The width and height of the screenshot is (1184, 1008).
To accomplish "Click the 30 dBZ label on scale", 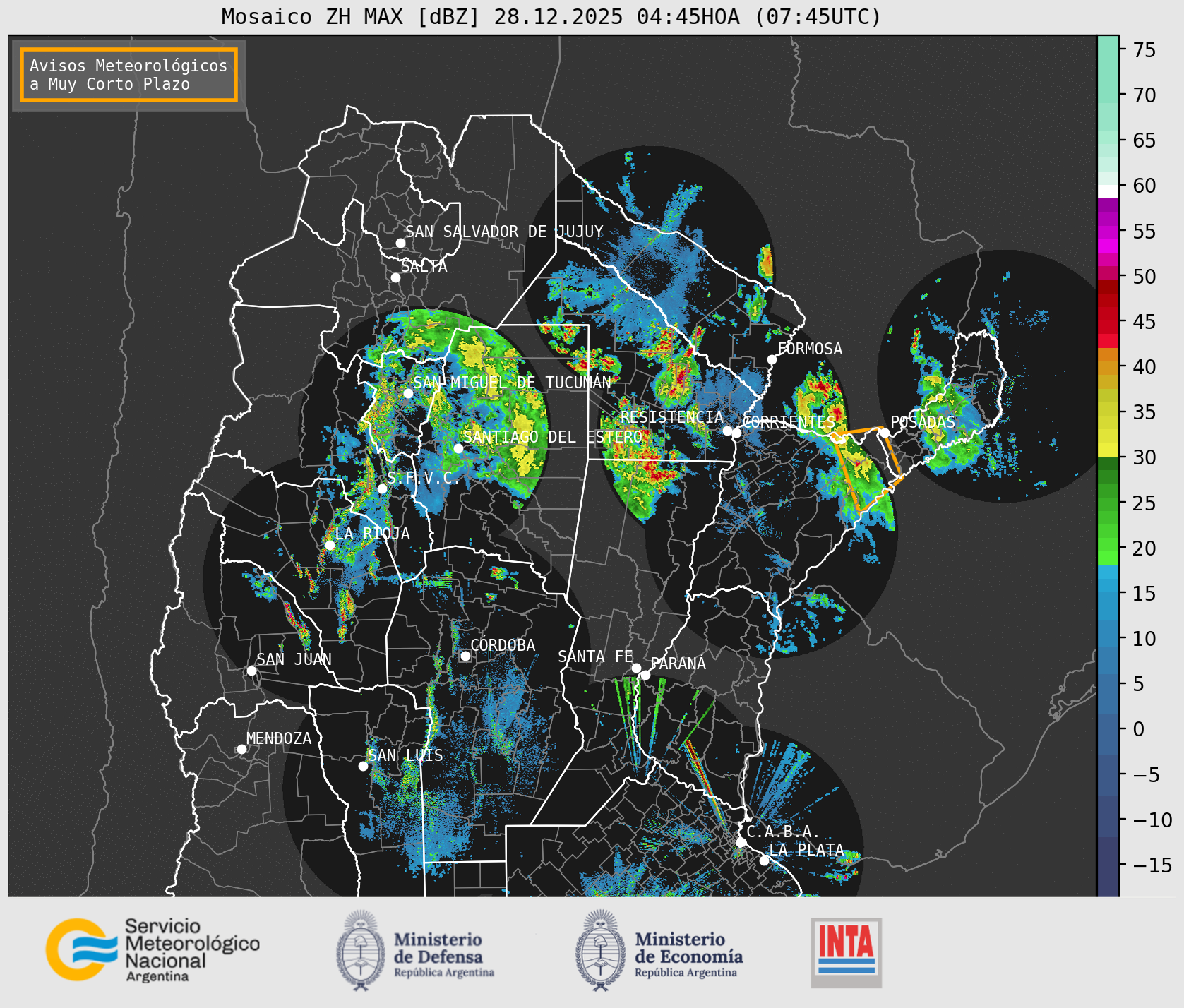I will pyautogui.click(x=1144, y=457).
